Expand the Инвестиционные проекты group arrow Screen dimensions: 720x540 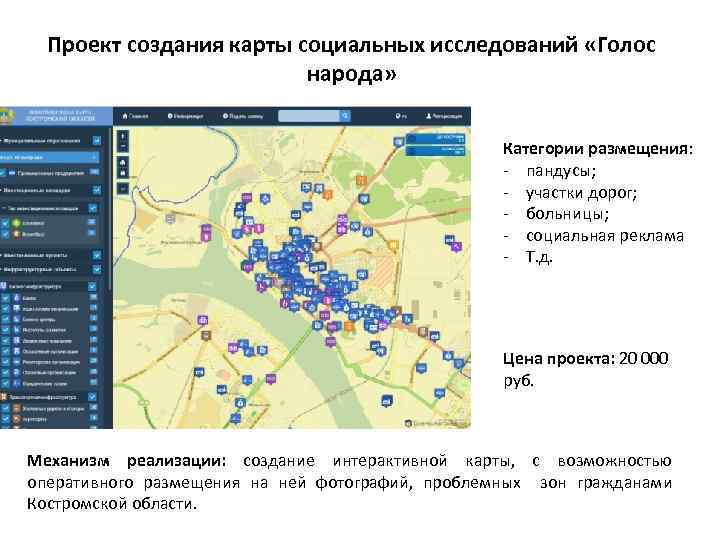[2, 255]
